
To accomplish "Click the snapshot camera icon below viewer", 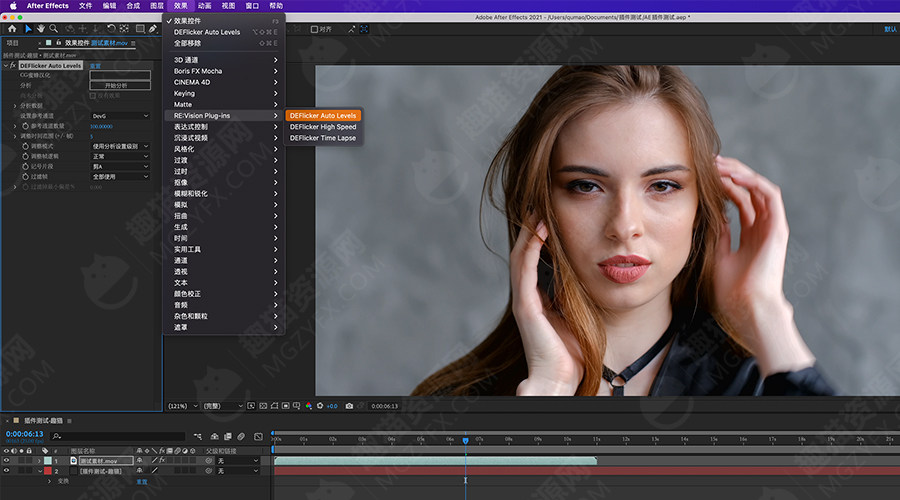I will pyautogui.click(x=349, y=406).
